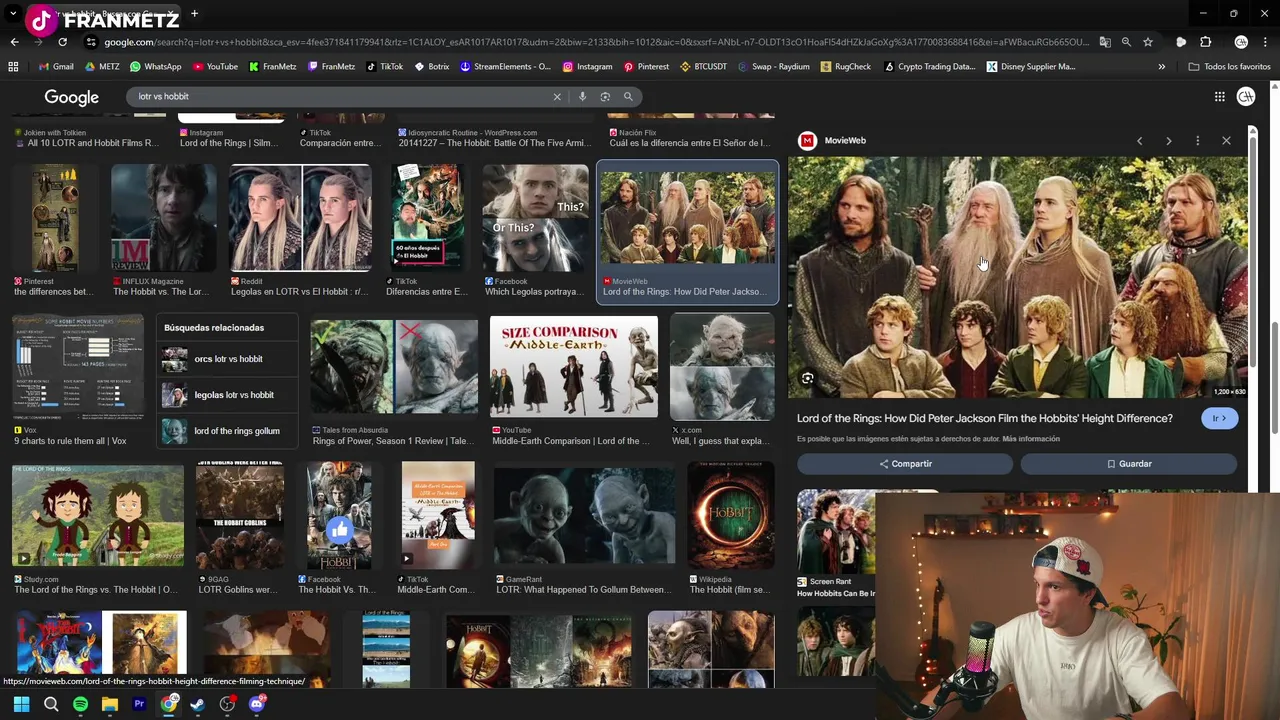Search inside image with Lens icon on preview

pyautogui.click(x=807, y=379)
